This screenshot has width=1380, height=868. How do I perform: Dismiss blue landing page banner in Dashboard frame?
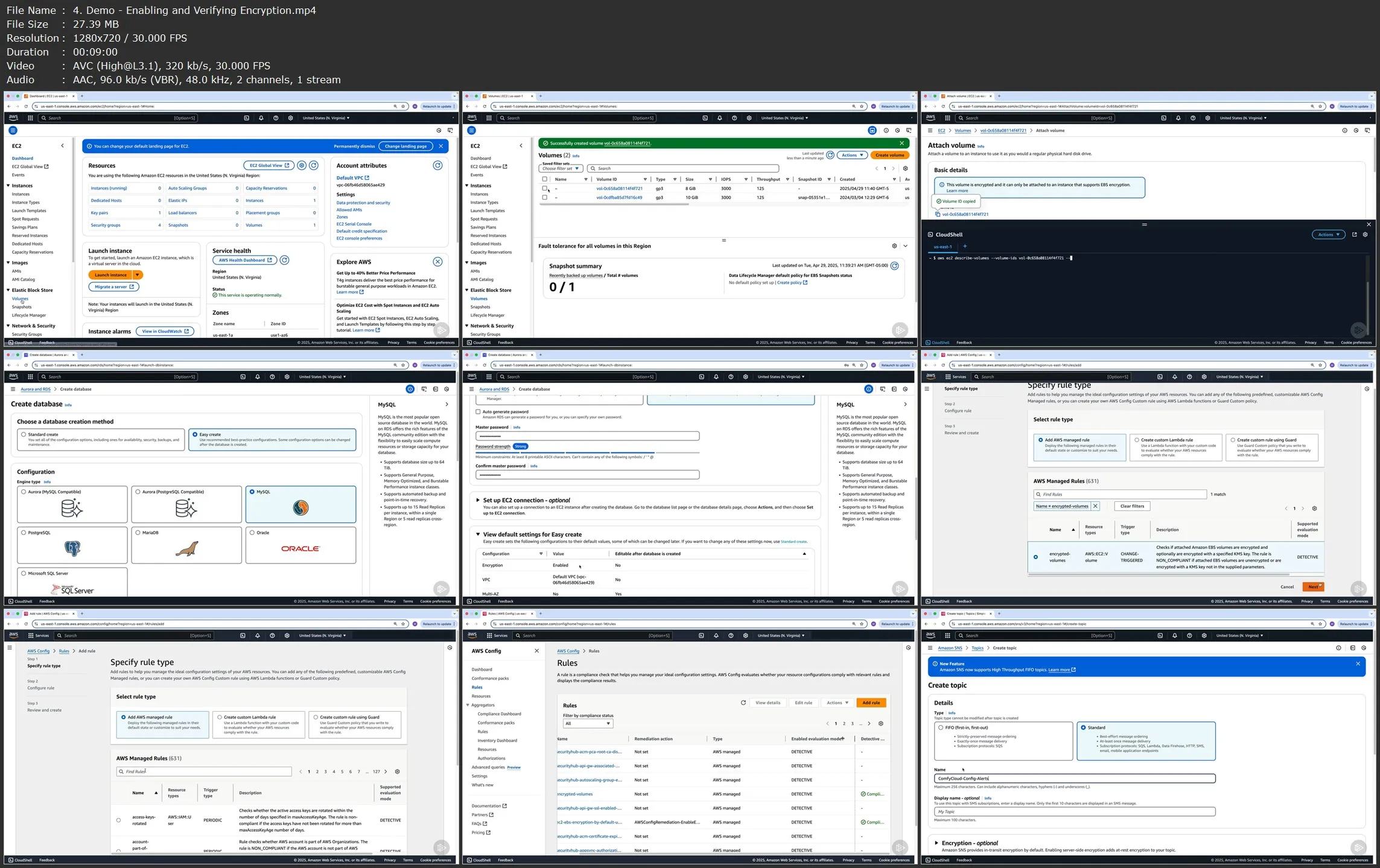pyautogui.click(x=441, y=146)
